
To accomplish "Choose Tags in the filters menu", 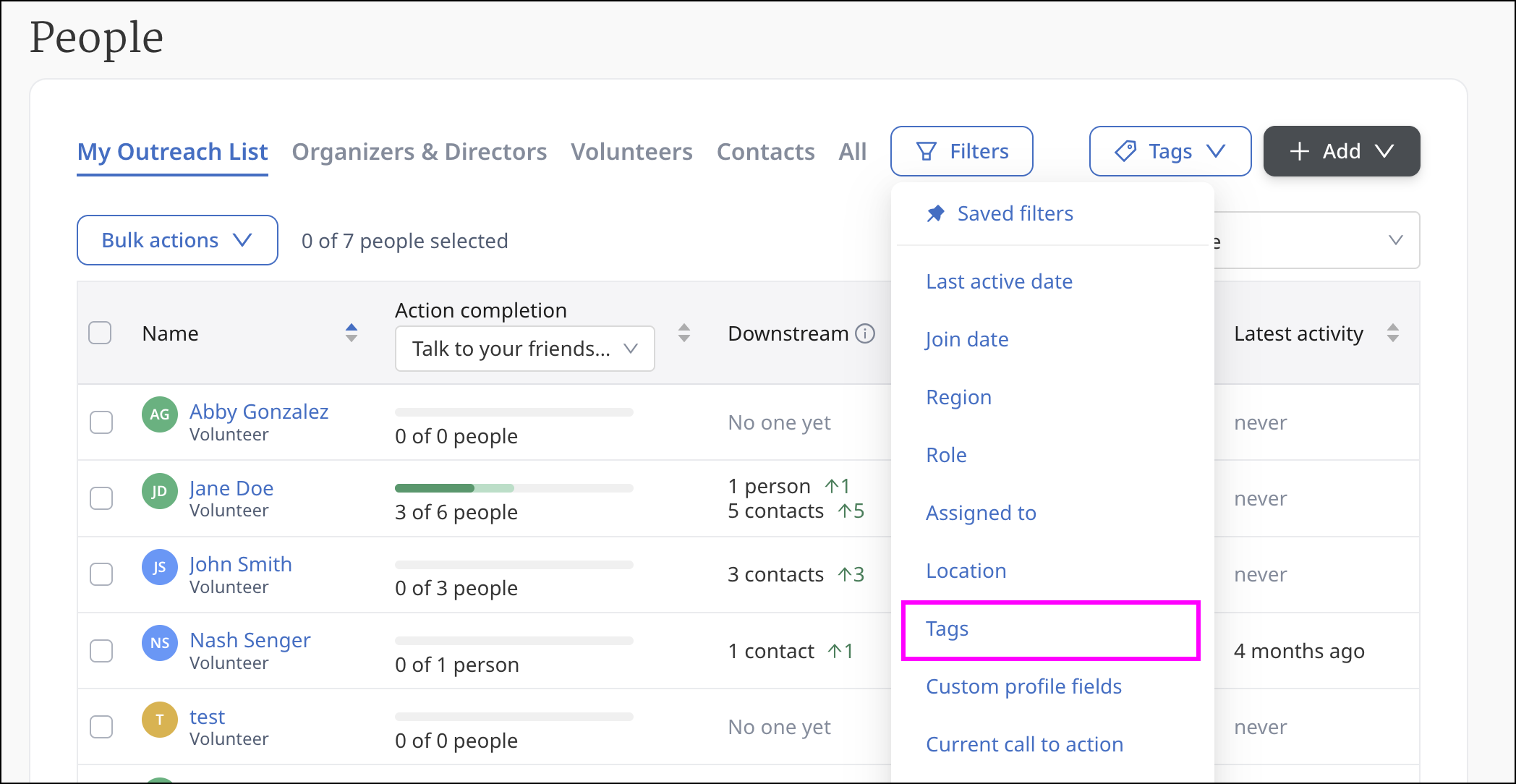I will 947,629.
